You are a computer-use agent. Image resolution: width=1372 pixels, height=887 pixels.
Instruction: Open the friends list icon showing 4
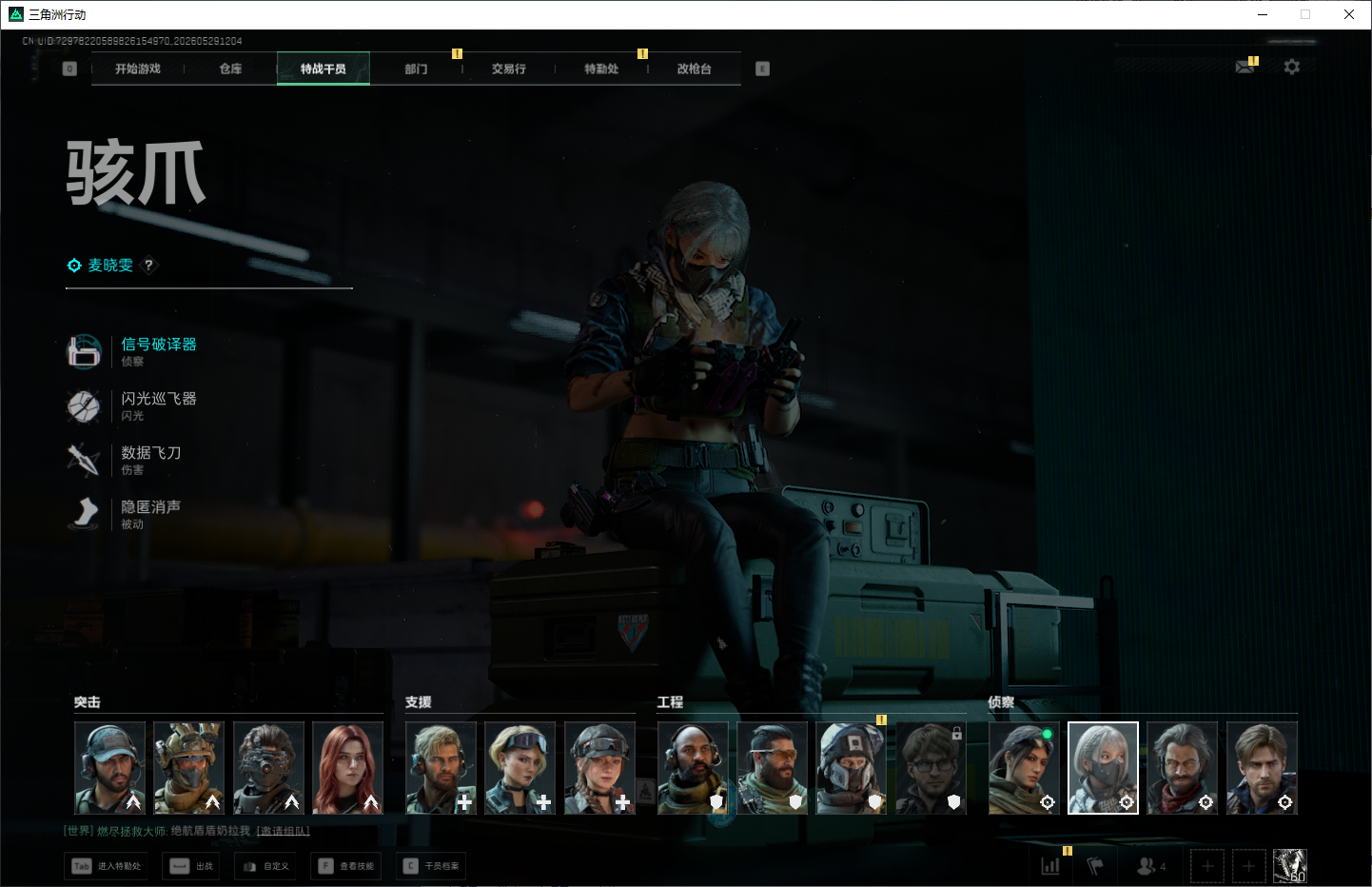click(x=1151, y=866)
